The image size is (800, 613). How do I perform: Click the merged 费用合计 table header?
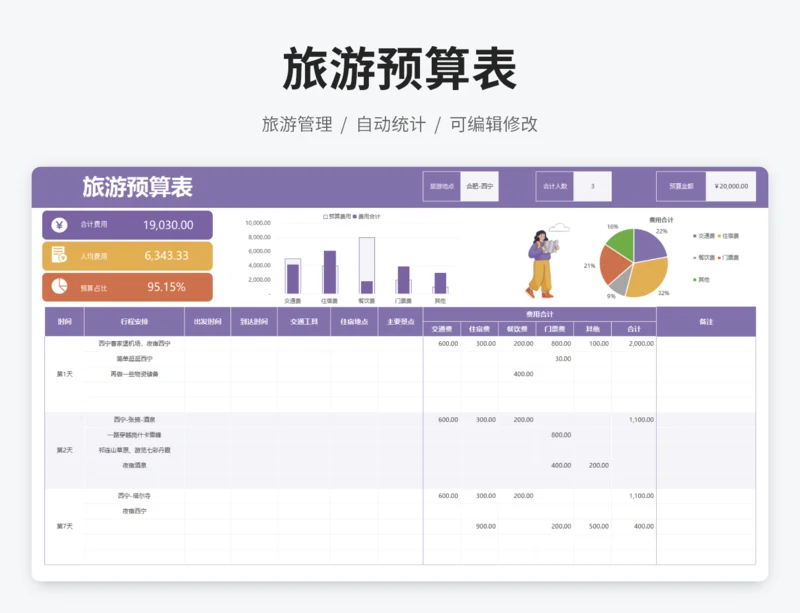click(540, 314)
